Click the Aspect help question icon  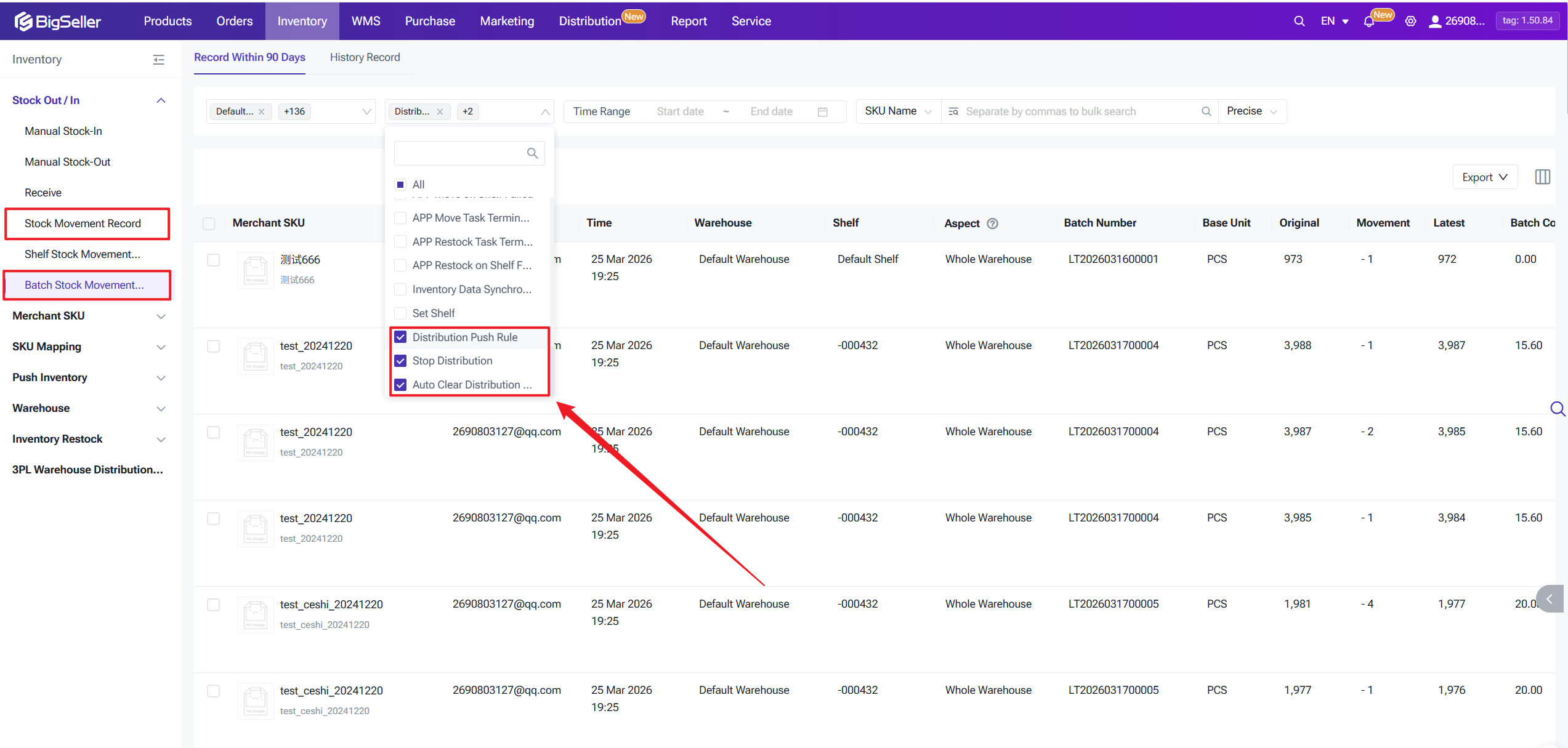992,223
